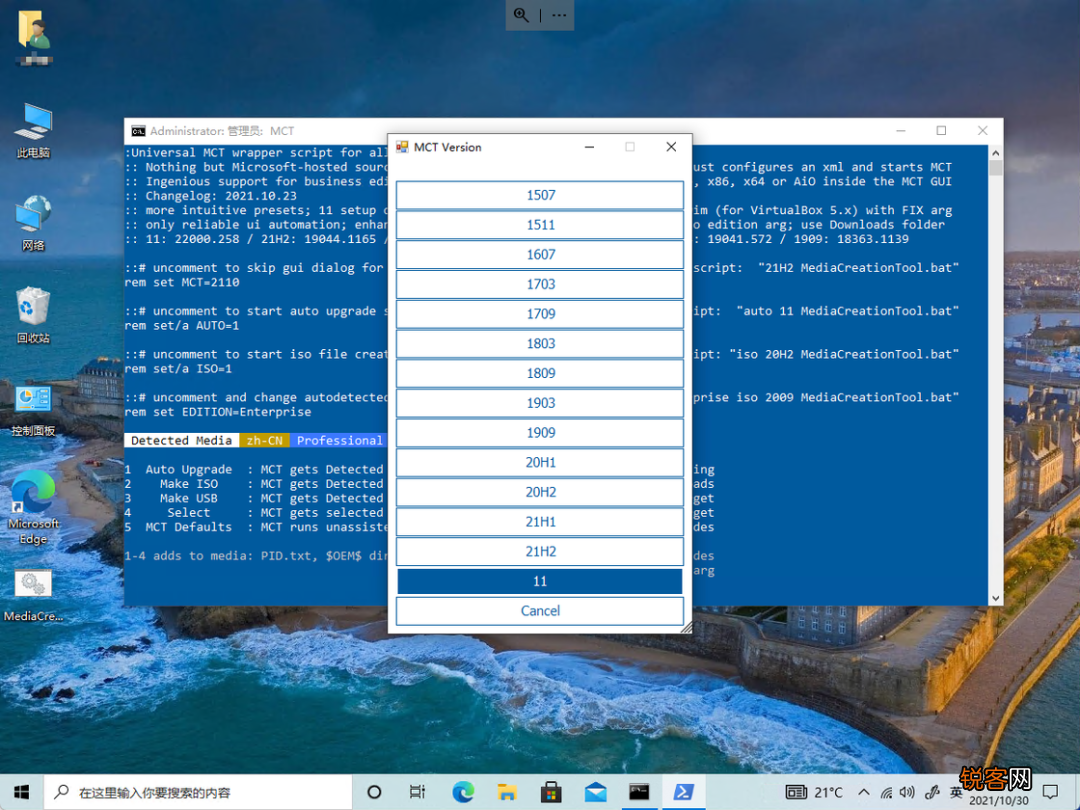Click the 2021/10/30 taskbar date
Screen dimensions: 1080x810
pos(999,801)
